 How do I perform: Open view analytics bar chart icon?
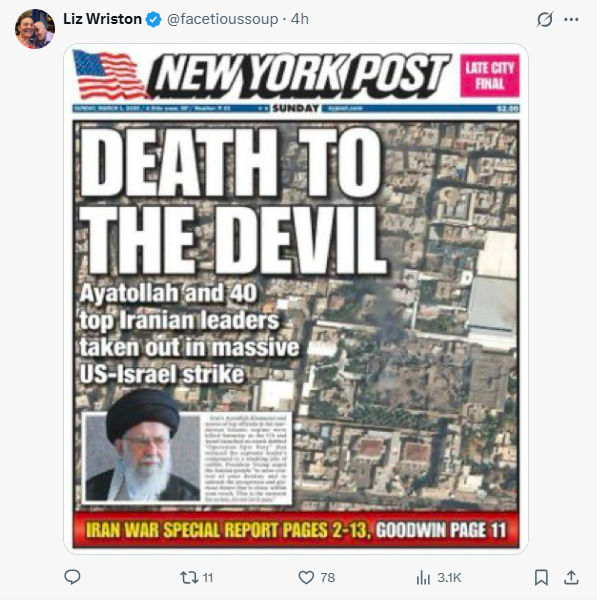coord(423,577)
